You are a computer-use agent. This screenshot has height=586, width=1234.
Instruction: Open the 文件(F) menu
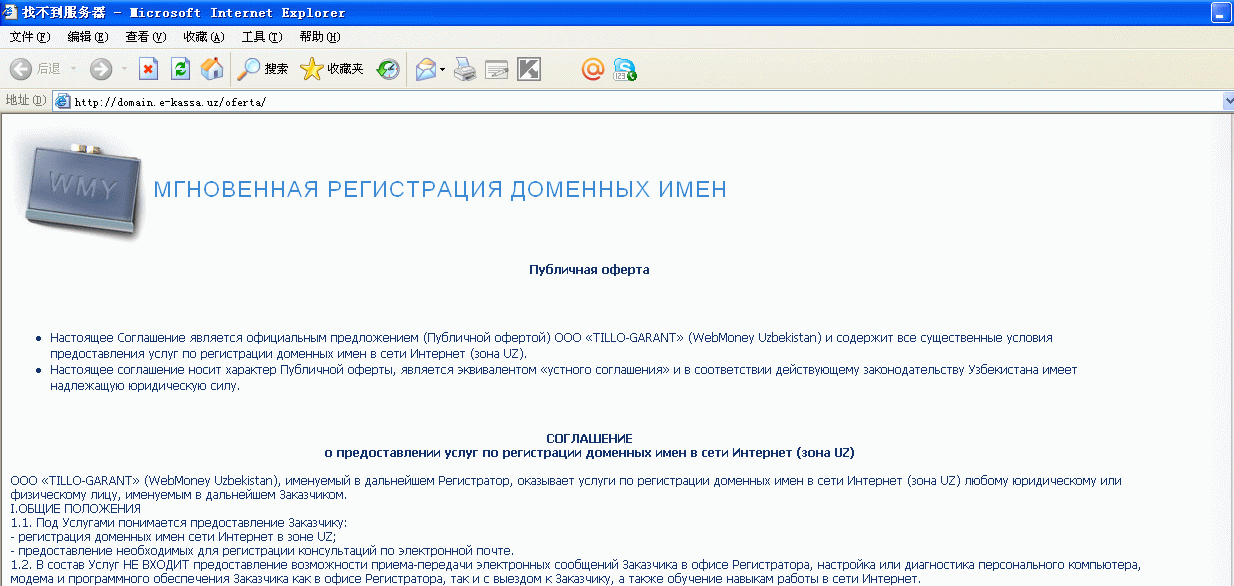pos(29,37)
